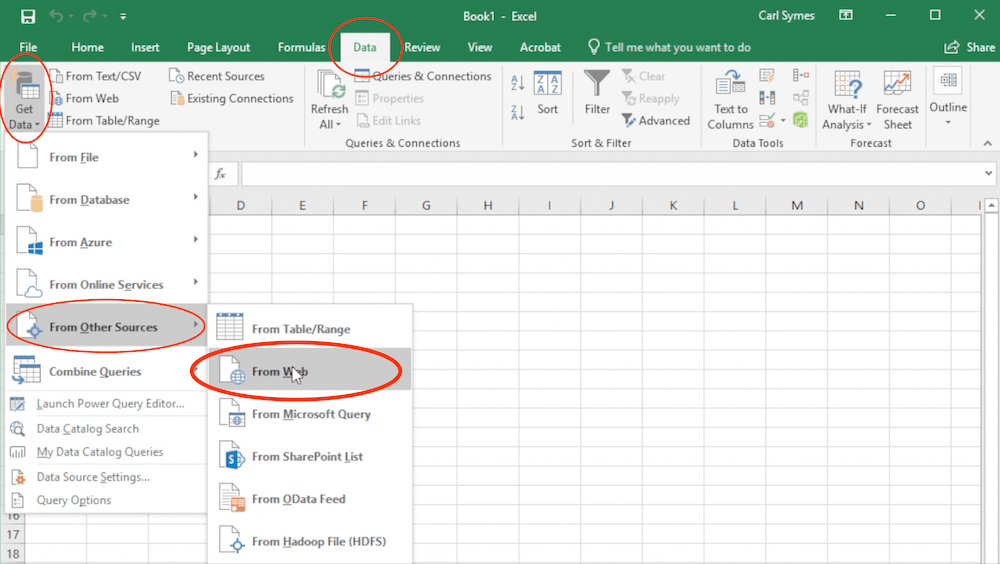Open the Page Layout tab
The image size is (1000, 564).
(x=218, y=47)
